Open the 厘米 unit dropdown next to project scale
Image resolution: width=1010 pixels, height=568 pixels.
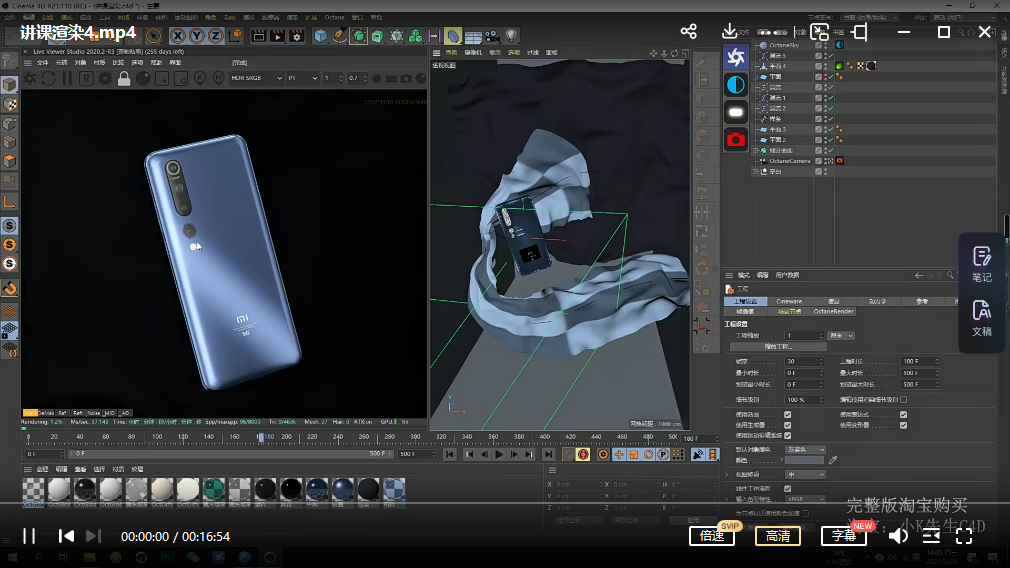click(x=841, y=336)
